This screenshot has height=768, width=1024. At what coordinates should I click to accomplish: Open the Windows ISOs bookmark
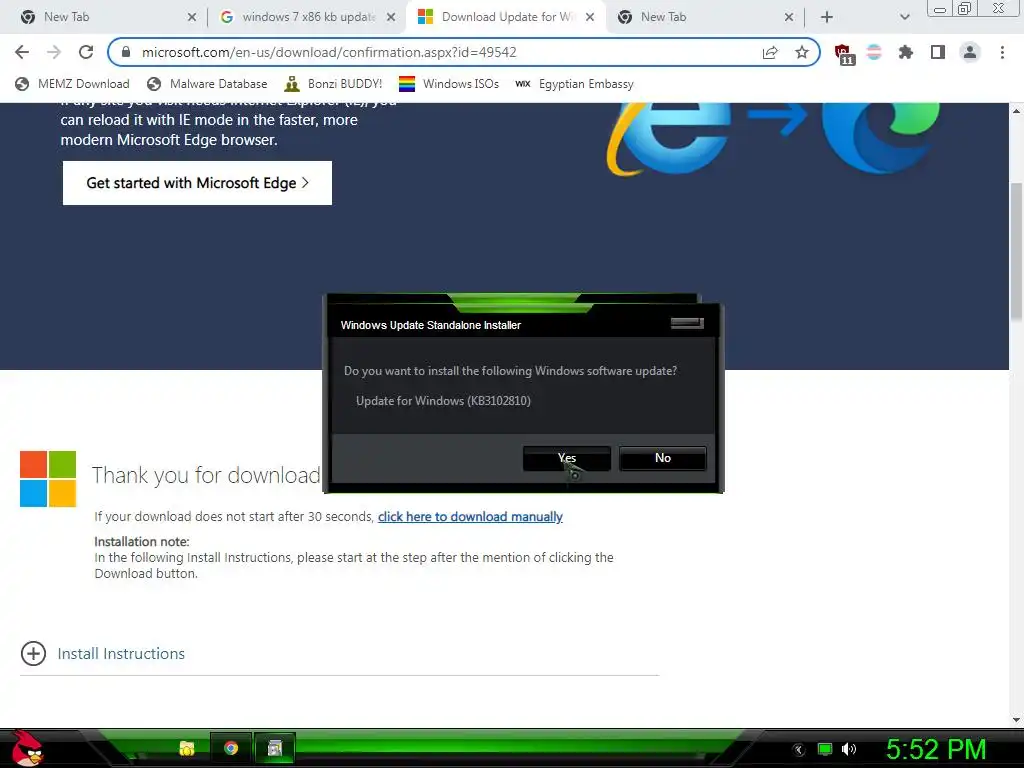[449, 84]
